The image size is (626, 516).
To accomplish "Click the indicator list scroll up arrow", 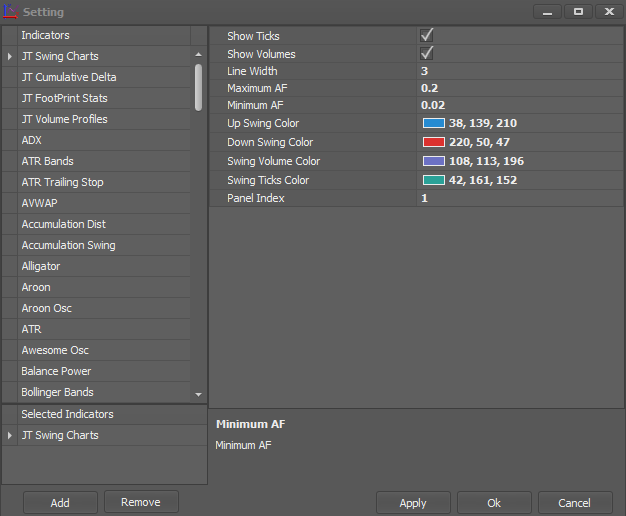I will point(198,54).
